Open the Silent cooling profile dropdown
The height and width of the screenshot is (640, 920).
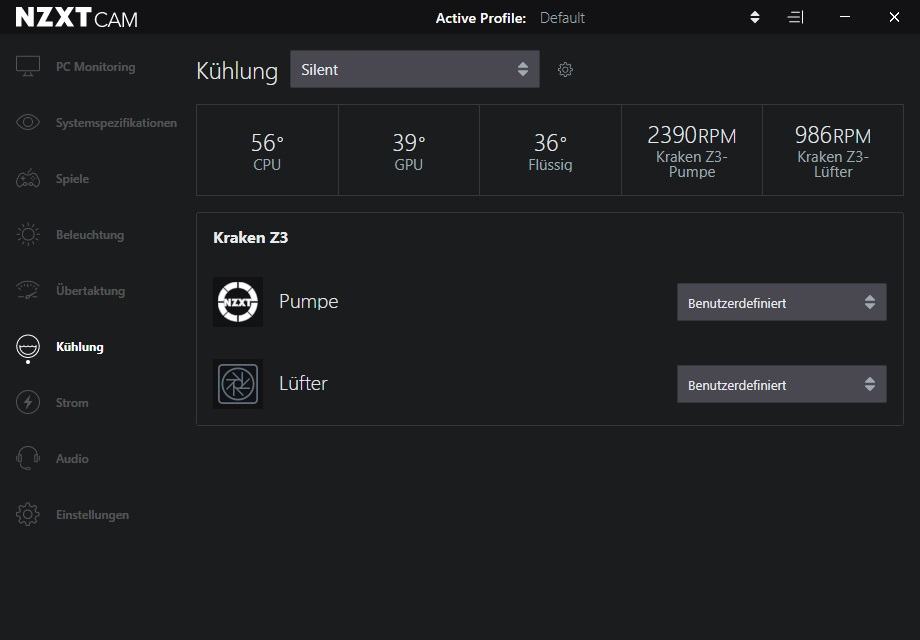[x=415, y=69]
